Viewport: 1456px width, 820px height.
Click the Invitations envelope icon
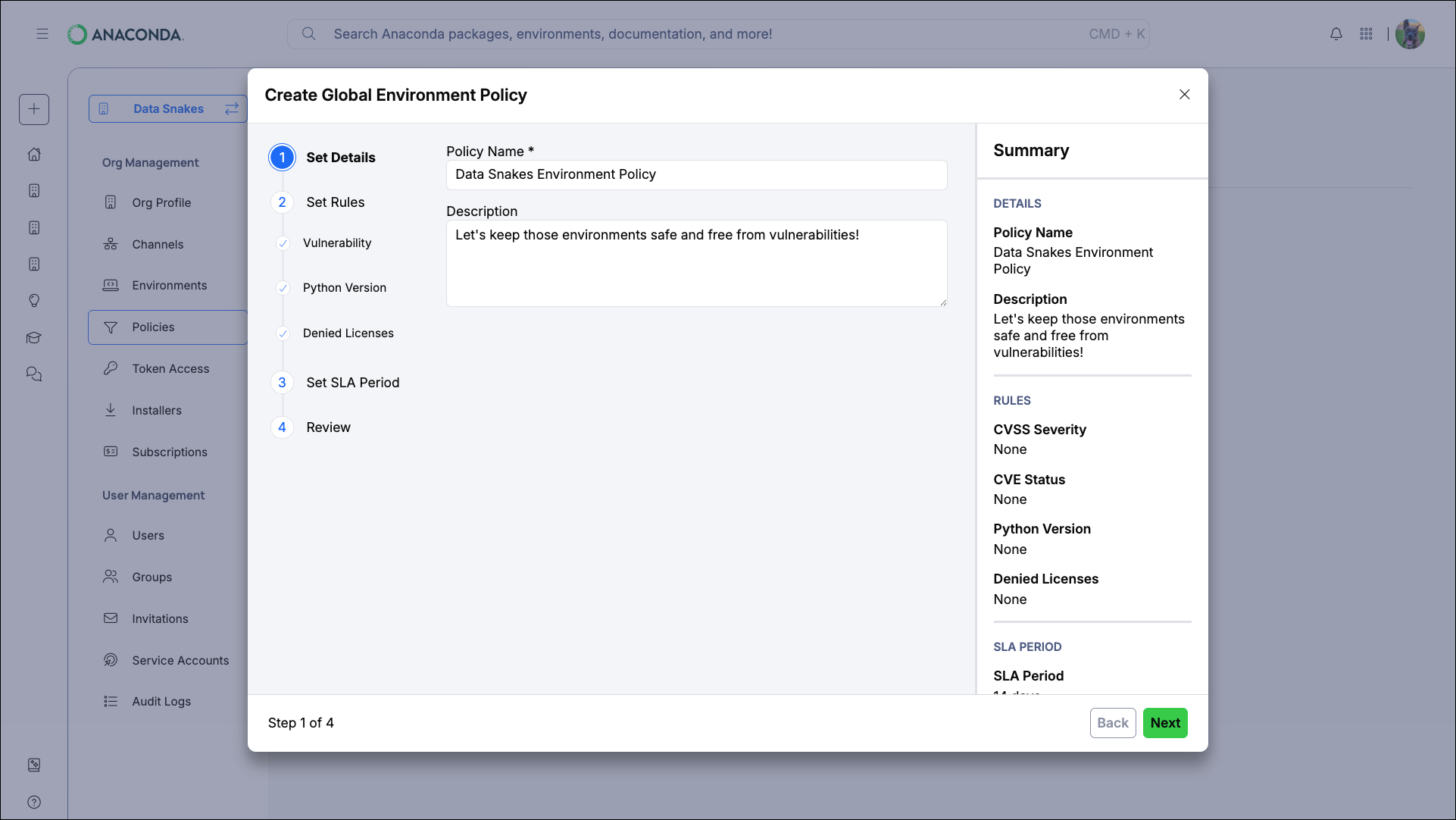click(x=111, y=618)
